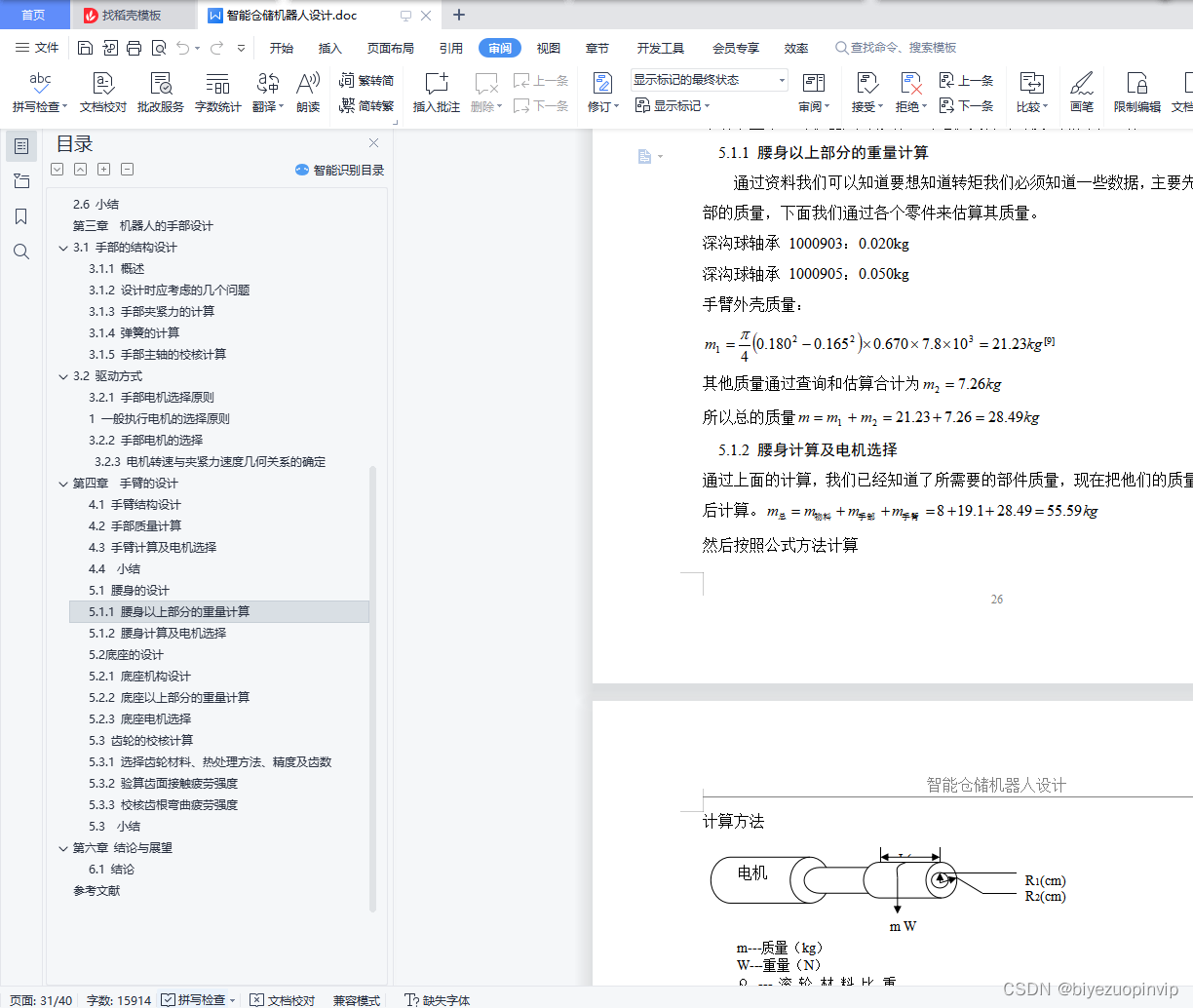Click the move-down arrow button under 目录
1193x1008 pixels.
[58, 170]
